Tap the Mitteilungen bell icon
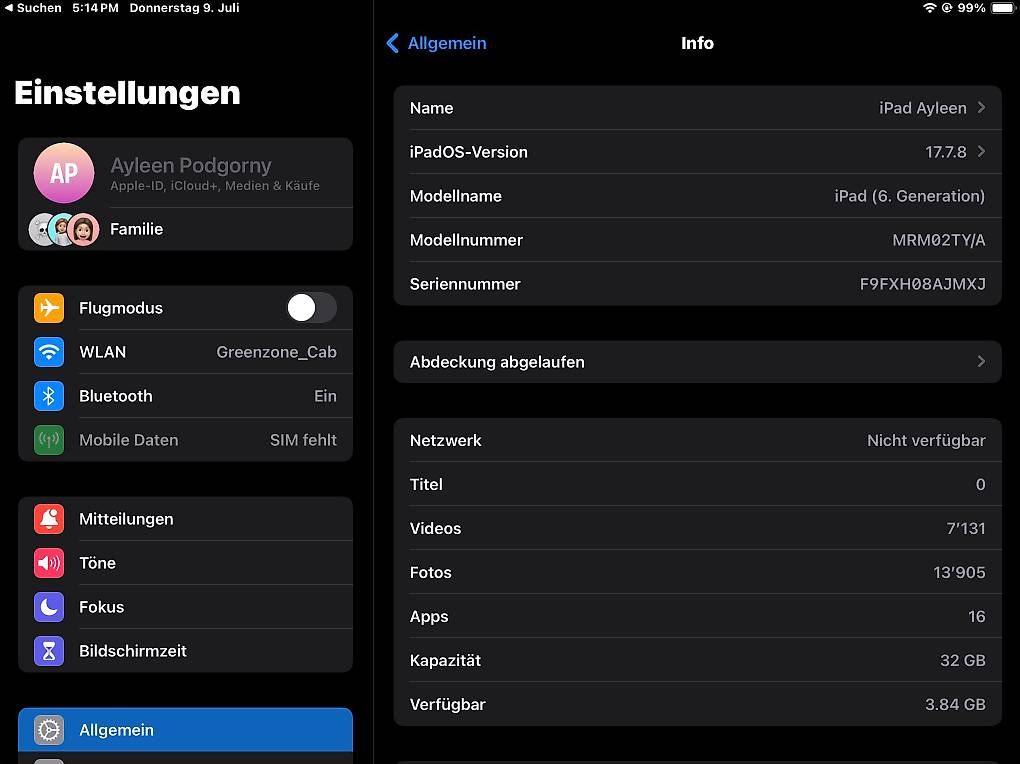 point(49,519)
